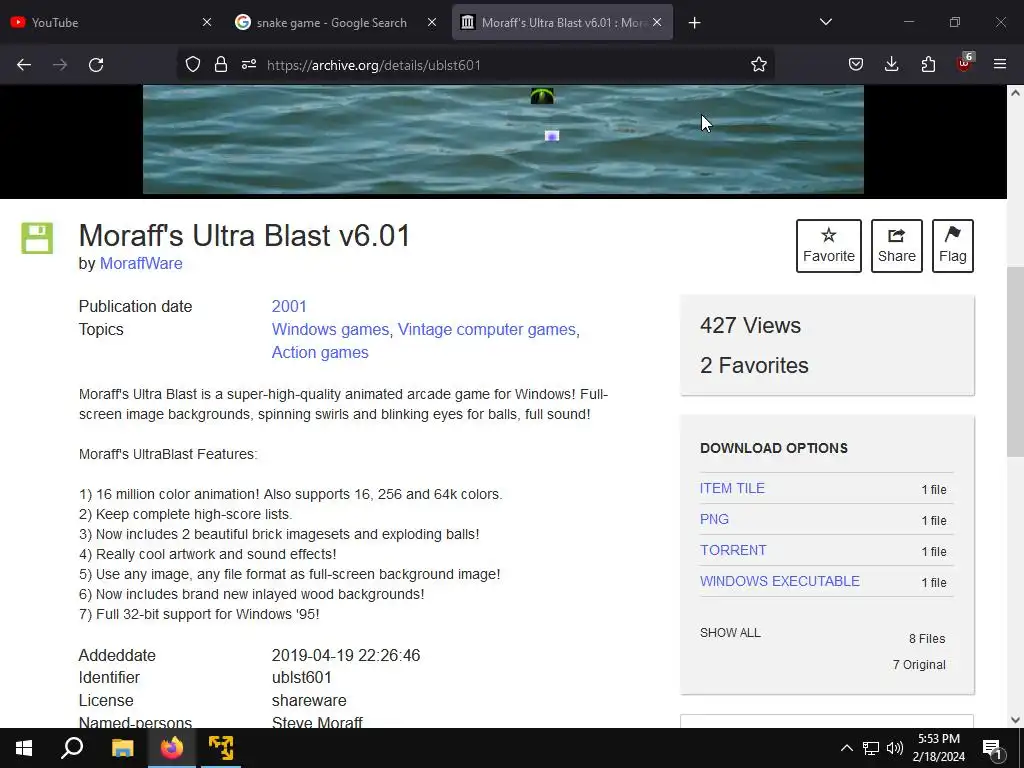The image size is (1024, 768).
Task: Click the shareware license value
Action: point(309,700)
